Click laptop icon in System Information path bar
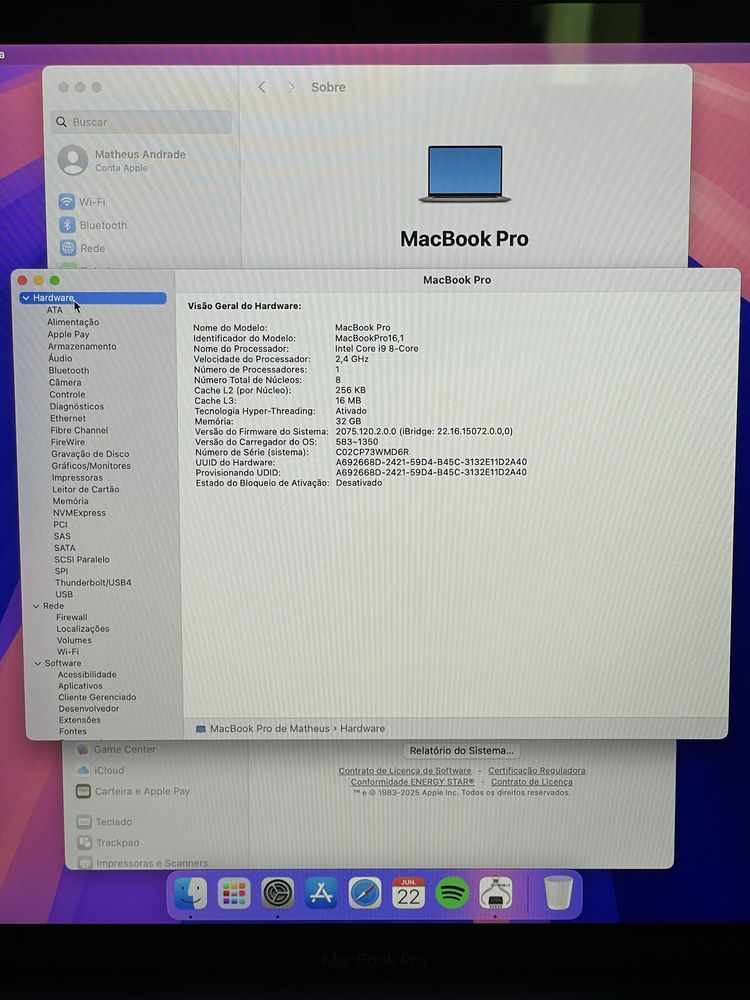 (200, 728)
